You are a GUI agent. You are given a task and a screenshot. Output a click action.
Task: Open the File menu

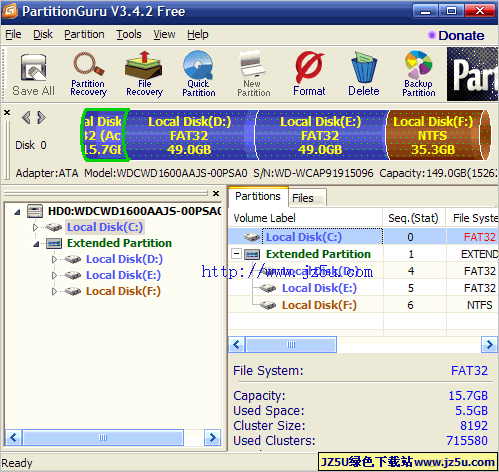13,35
